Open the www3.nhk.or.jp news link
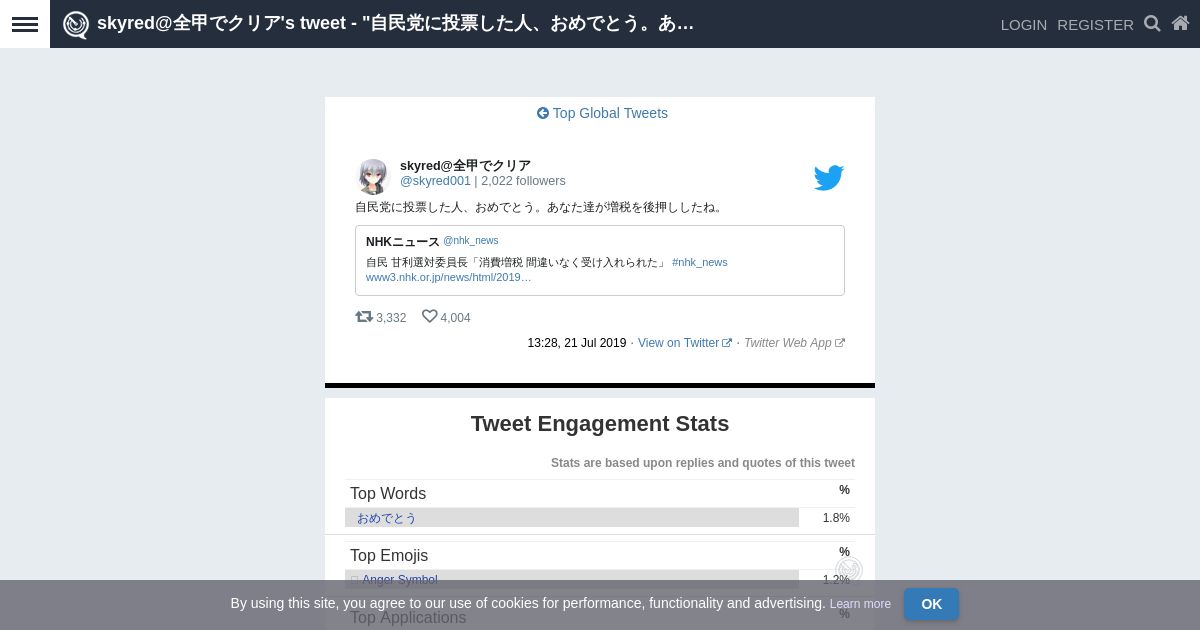 [x=449, y=277]
